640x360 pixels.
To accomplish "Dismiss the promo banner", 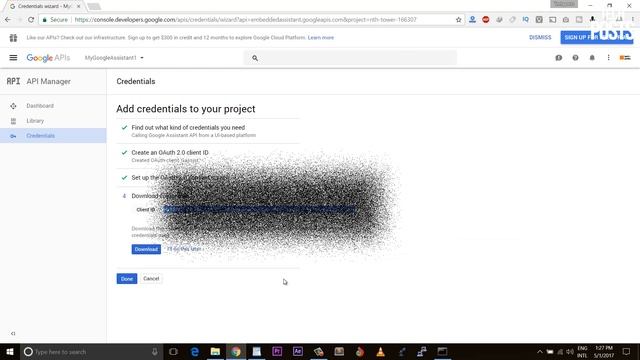I will coord(540,38).
